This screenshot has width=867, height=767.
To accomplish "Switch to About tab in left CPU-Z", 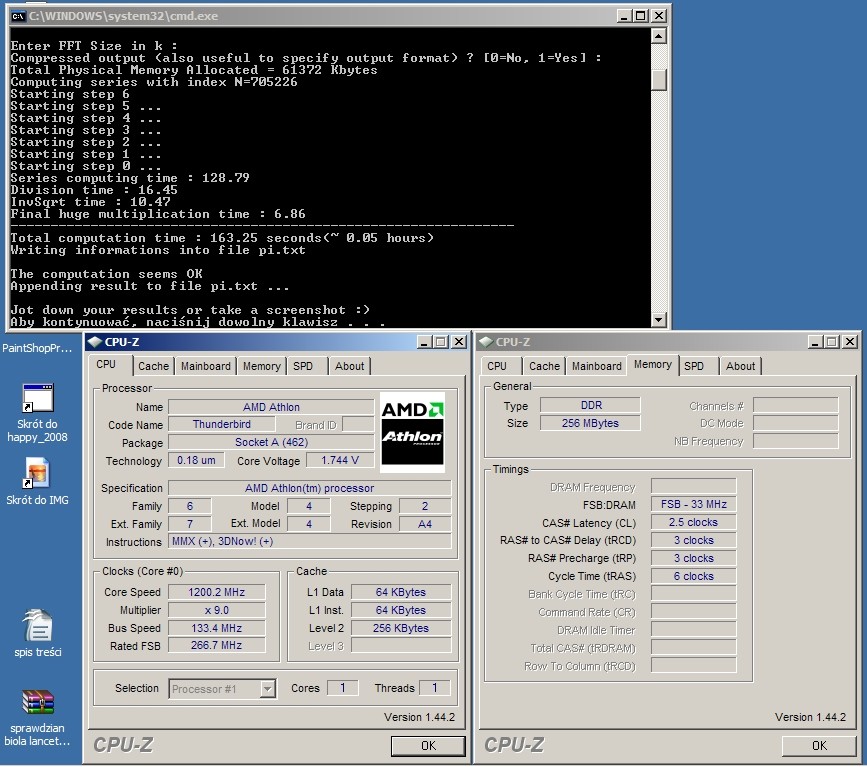I will (349, 366).
